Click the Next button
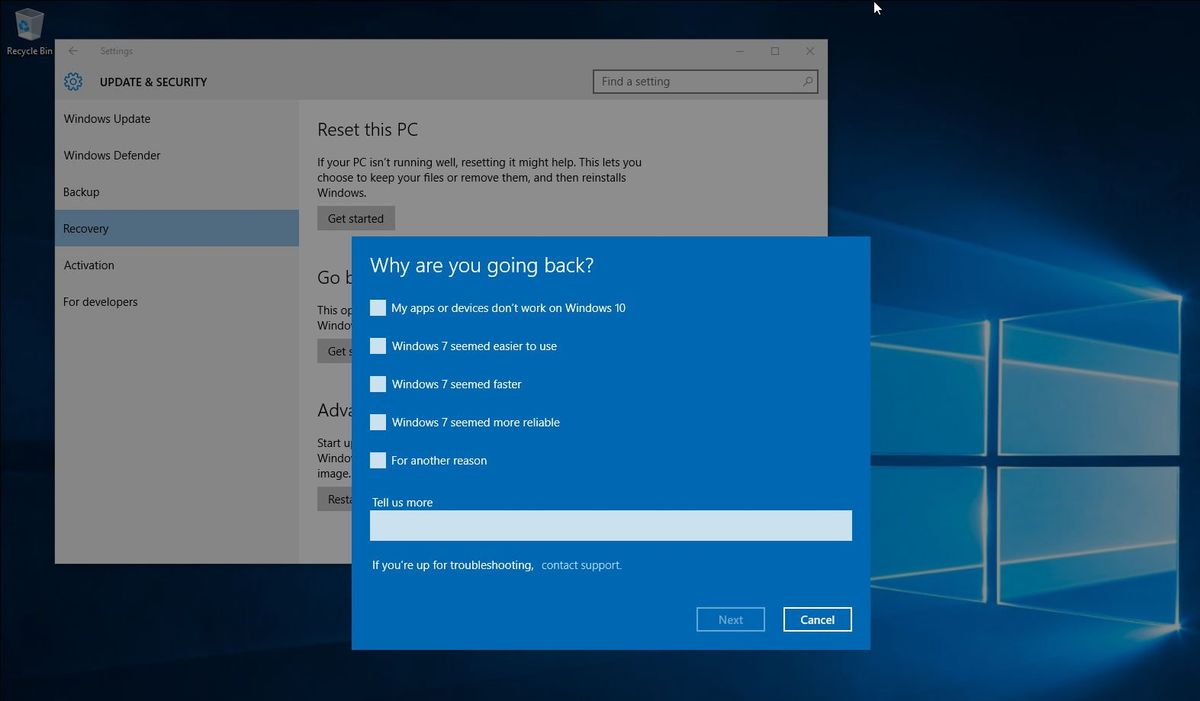Screen dimensions: 1200x701 (x=730, y=619)
